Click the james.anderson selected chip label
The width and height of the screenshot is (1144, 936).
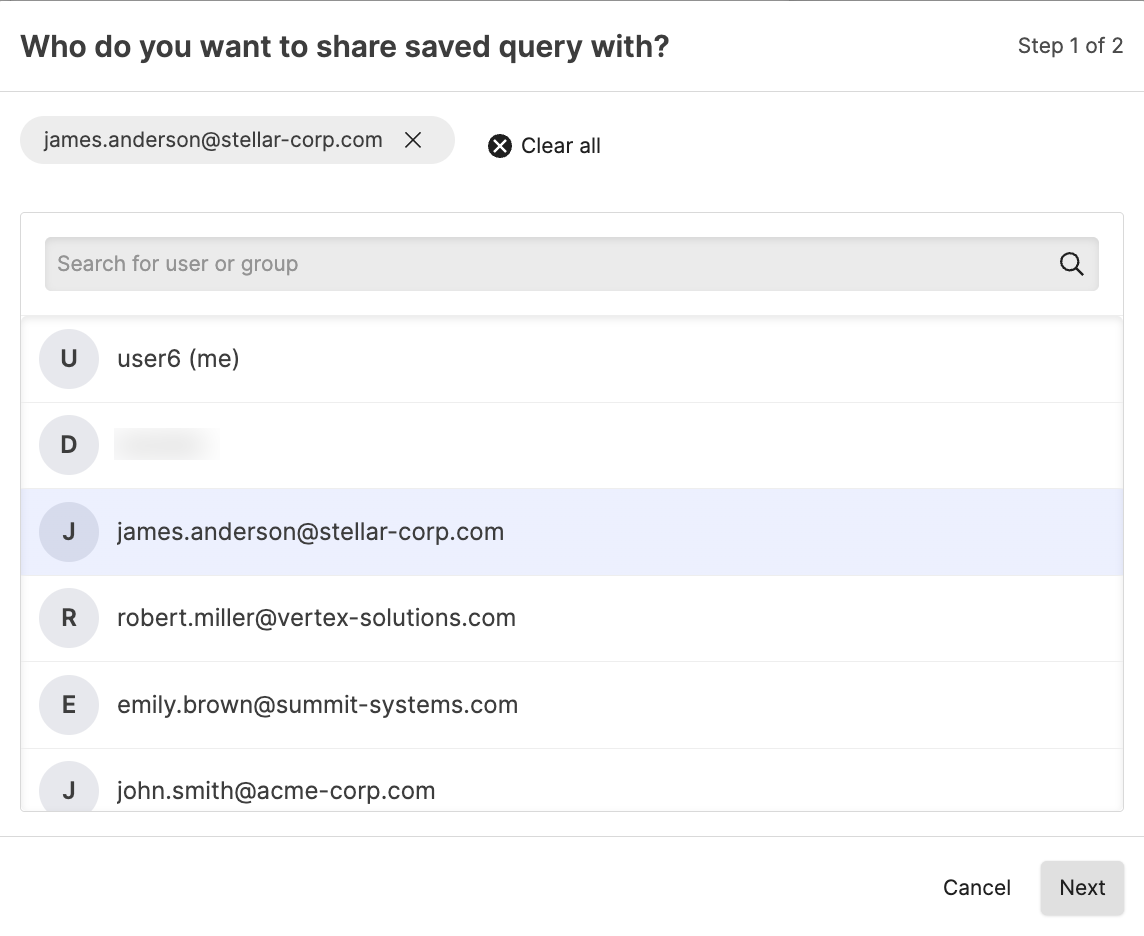click(213, 141)
